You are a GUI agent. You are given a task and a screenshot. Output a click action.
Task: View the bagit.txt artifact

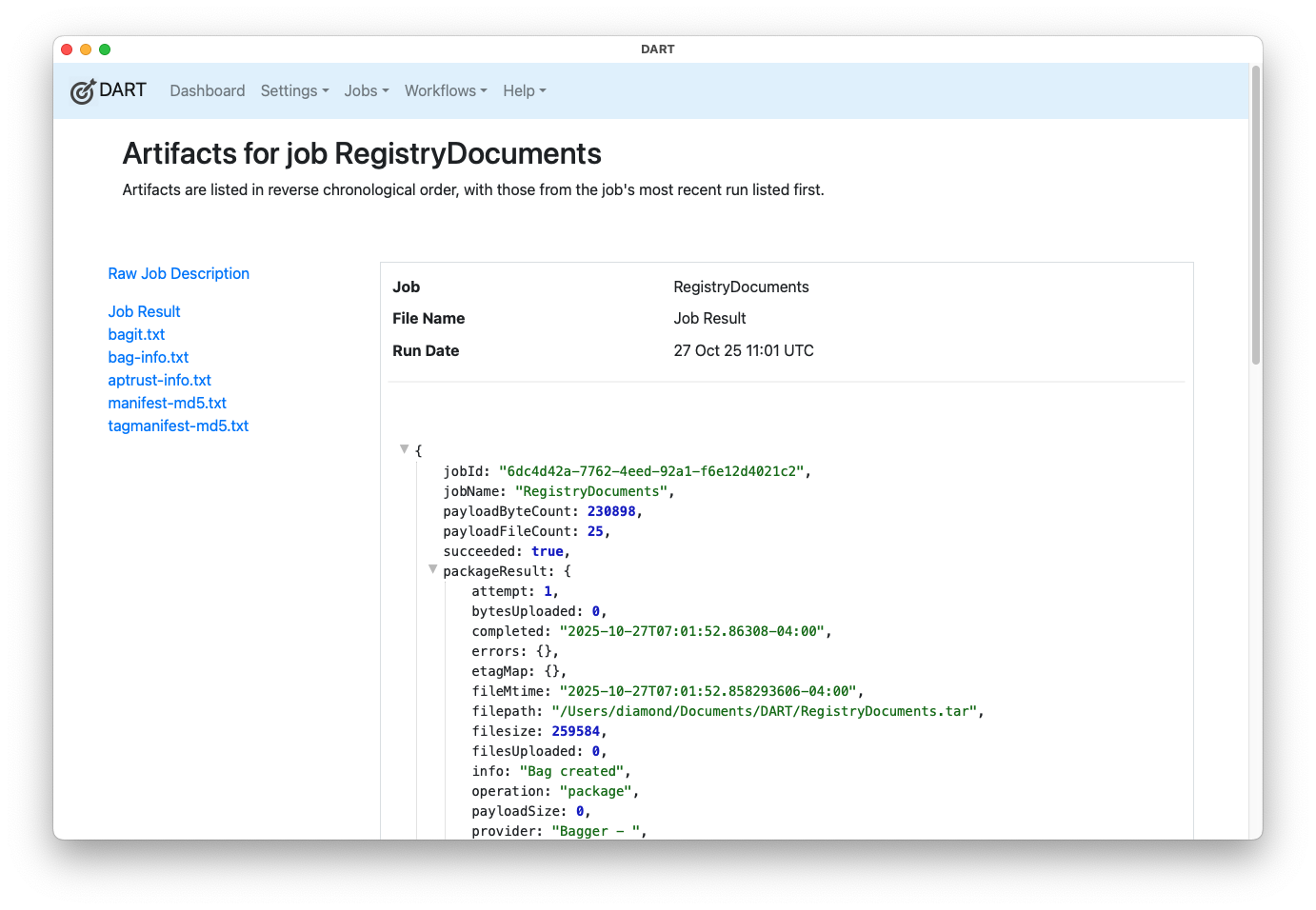[136, 335]
